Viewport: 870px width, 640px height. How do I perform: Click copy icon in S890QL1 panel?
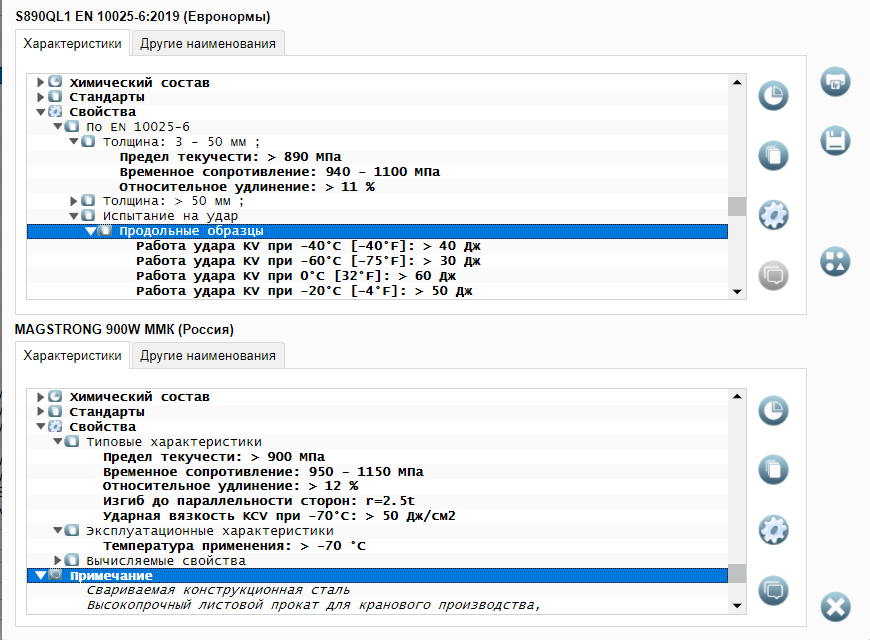click(x=773, y=155)
